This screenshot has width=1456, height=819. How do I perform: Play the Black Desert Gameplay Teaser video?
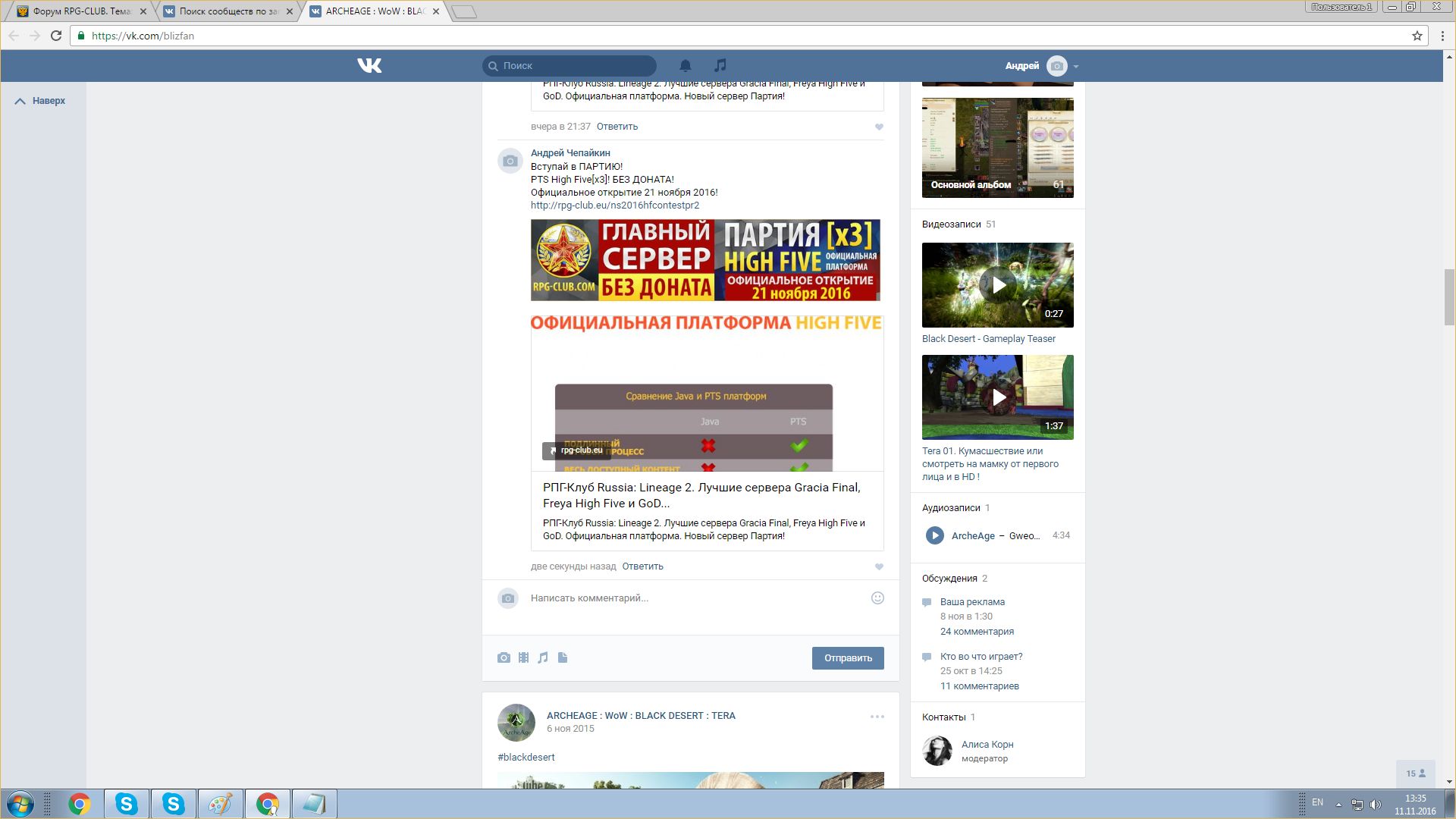pos(998,285)
